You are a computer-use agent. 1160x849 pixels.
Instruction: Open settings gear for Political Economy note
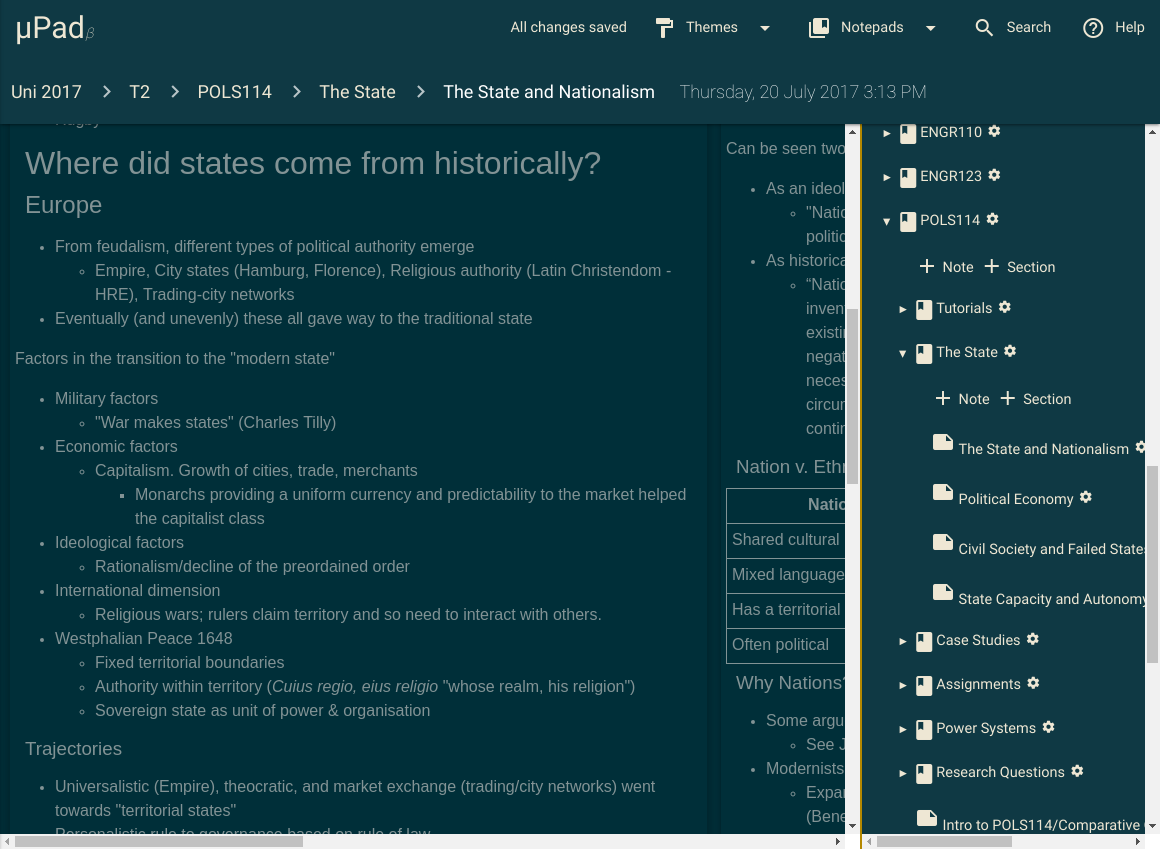click(x=1085, y=498)
